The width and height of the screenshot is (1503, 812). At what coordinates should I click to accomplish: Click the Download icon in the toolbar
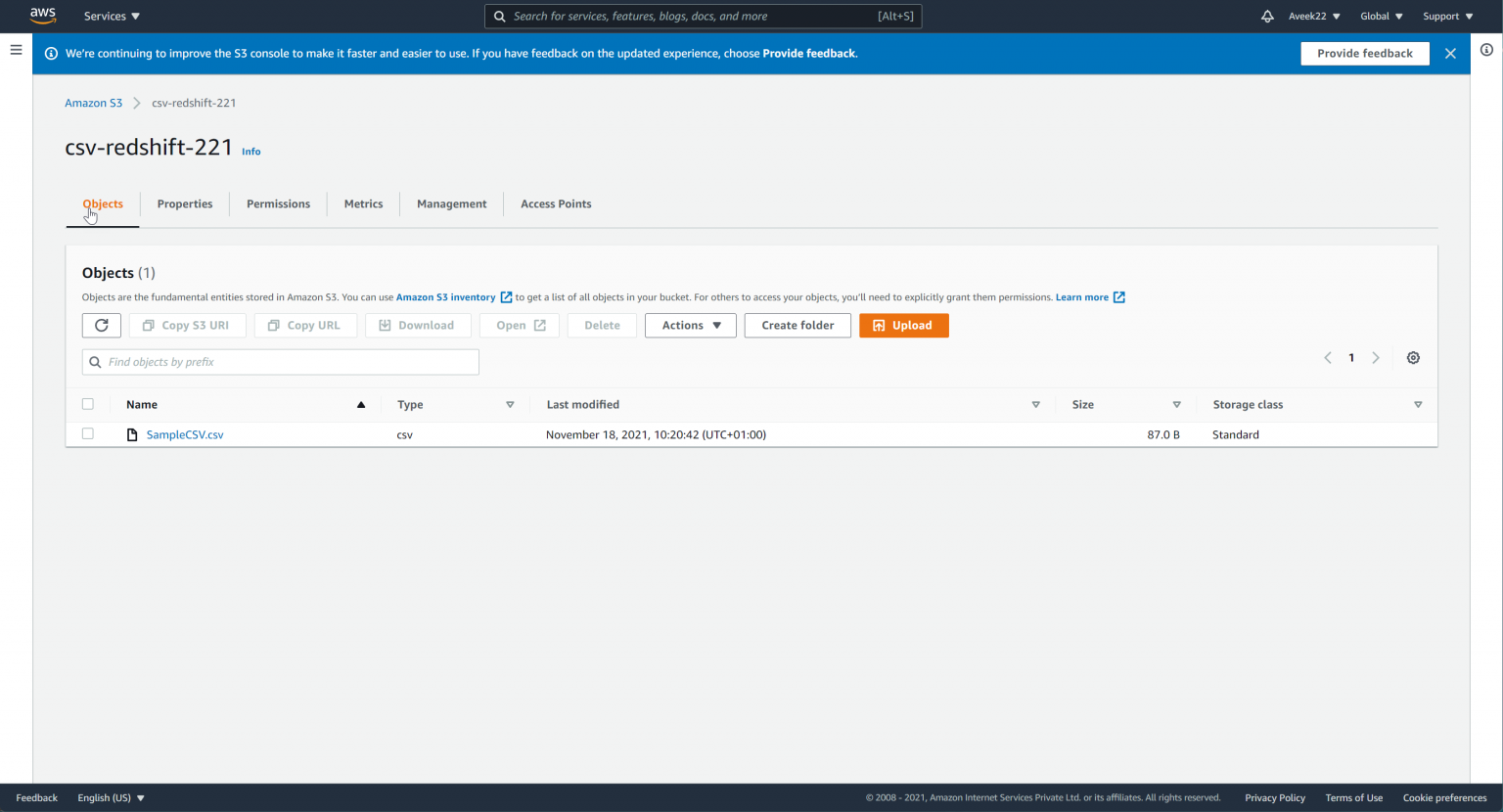coord(418,325)
